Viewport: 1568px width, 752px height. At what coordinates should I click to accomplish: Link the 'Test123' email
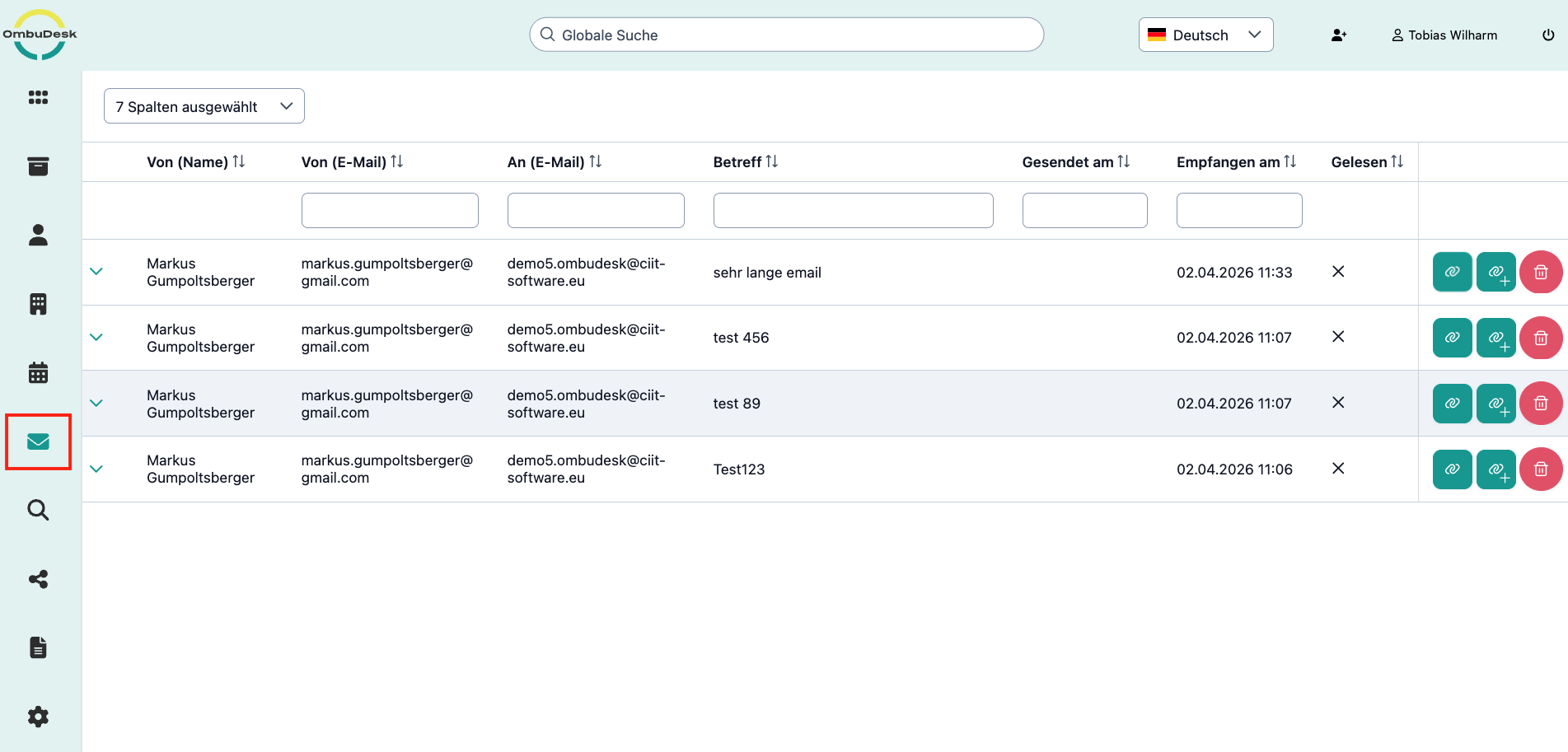coord(1452,469)
